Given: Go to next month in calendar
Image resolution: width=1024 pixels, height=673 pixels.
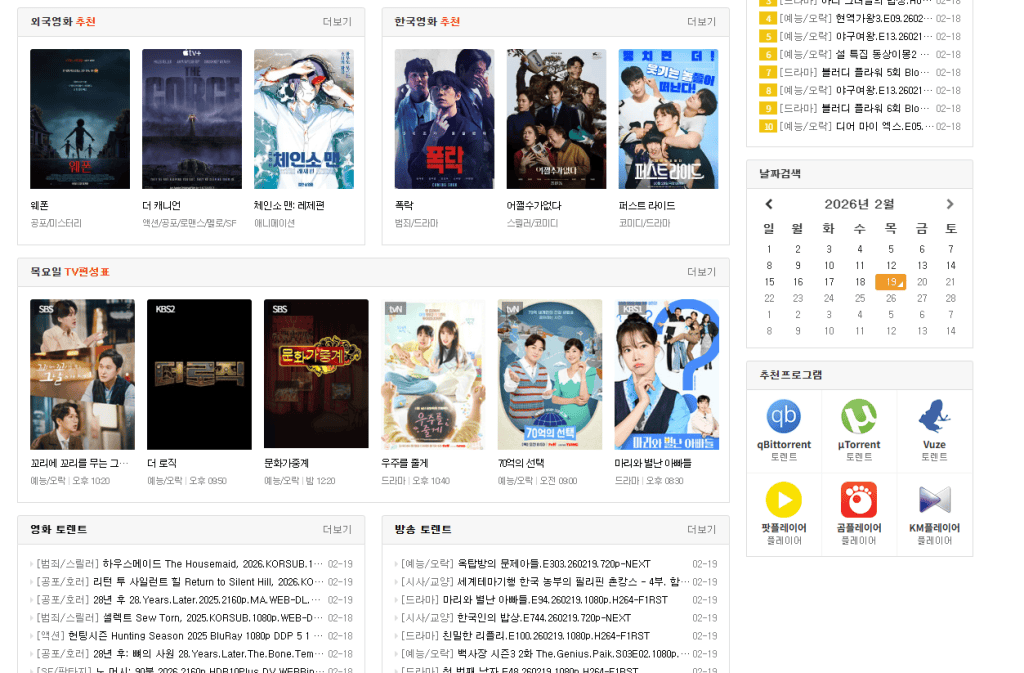Looking at the screenshot, I should 950,204.
